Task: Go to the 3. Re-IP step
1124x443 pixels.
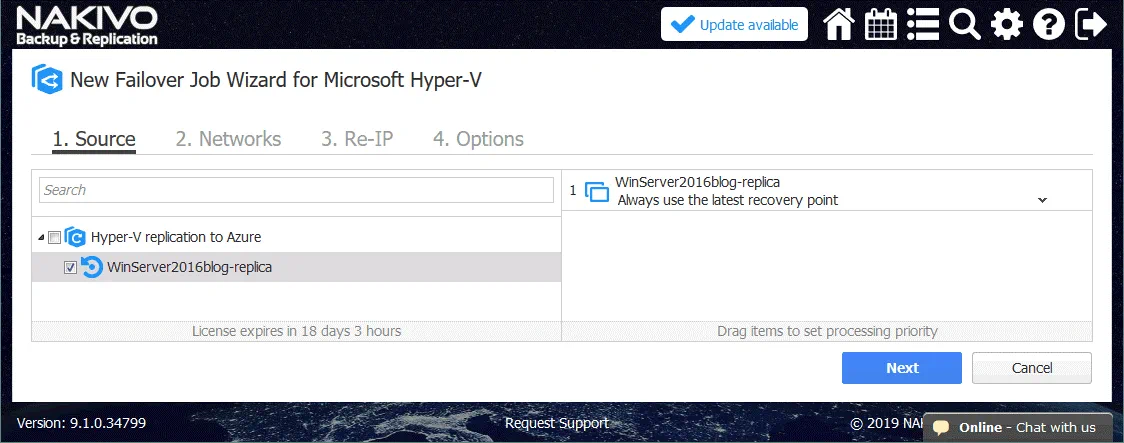Action: coord(356,139)
